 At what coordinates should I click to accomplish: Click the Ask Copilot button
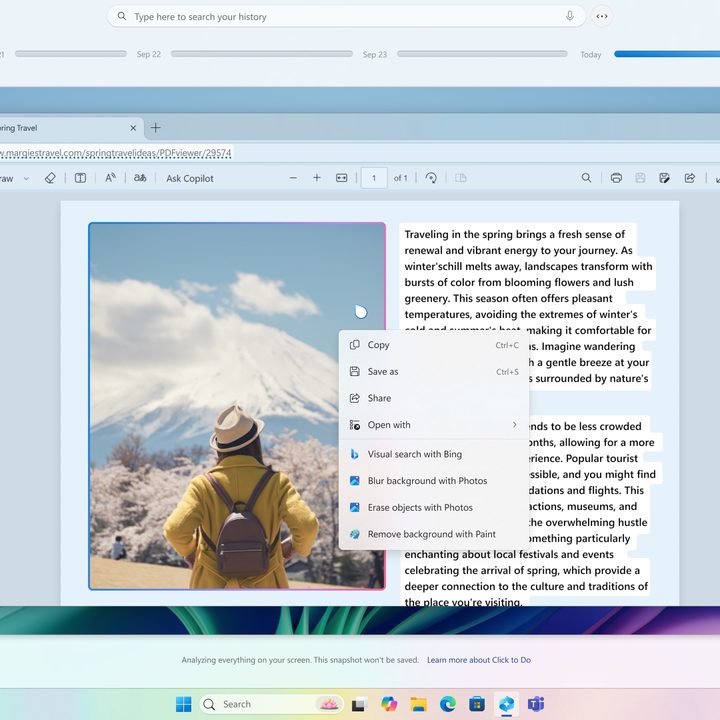(190, 178)
